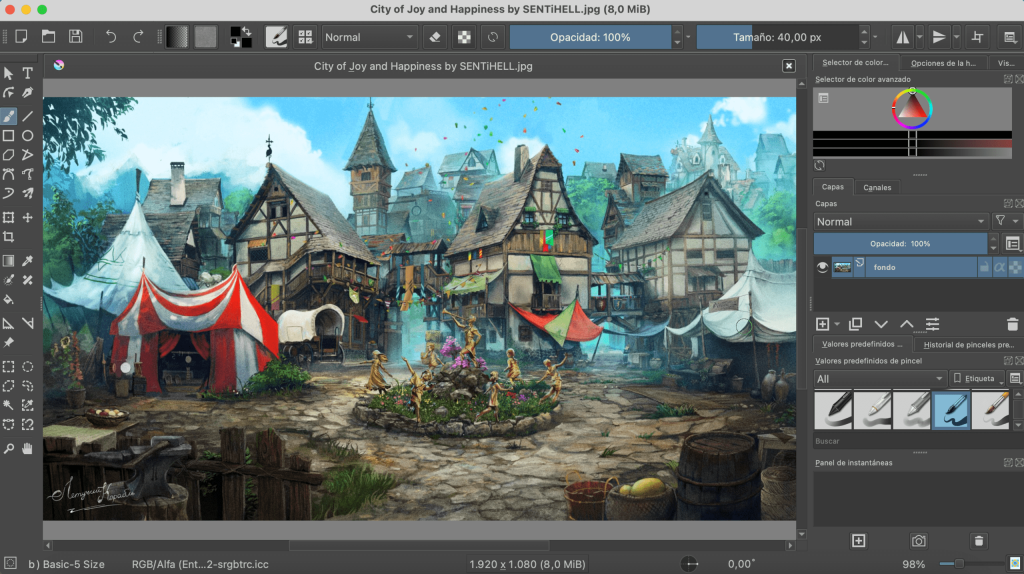Select the Rectangle shape tool
Screen dimensions: 1024x574
point(9,135)
